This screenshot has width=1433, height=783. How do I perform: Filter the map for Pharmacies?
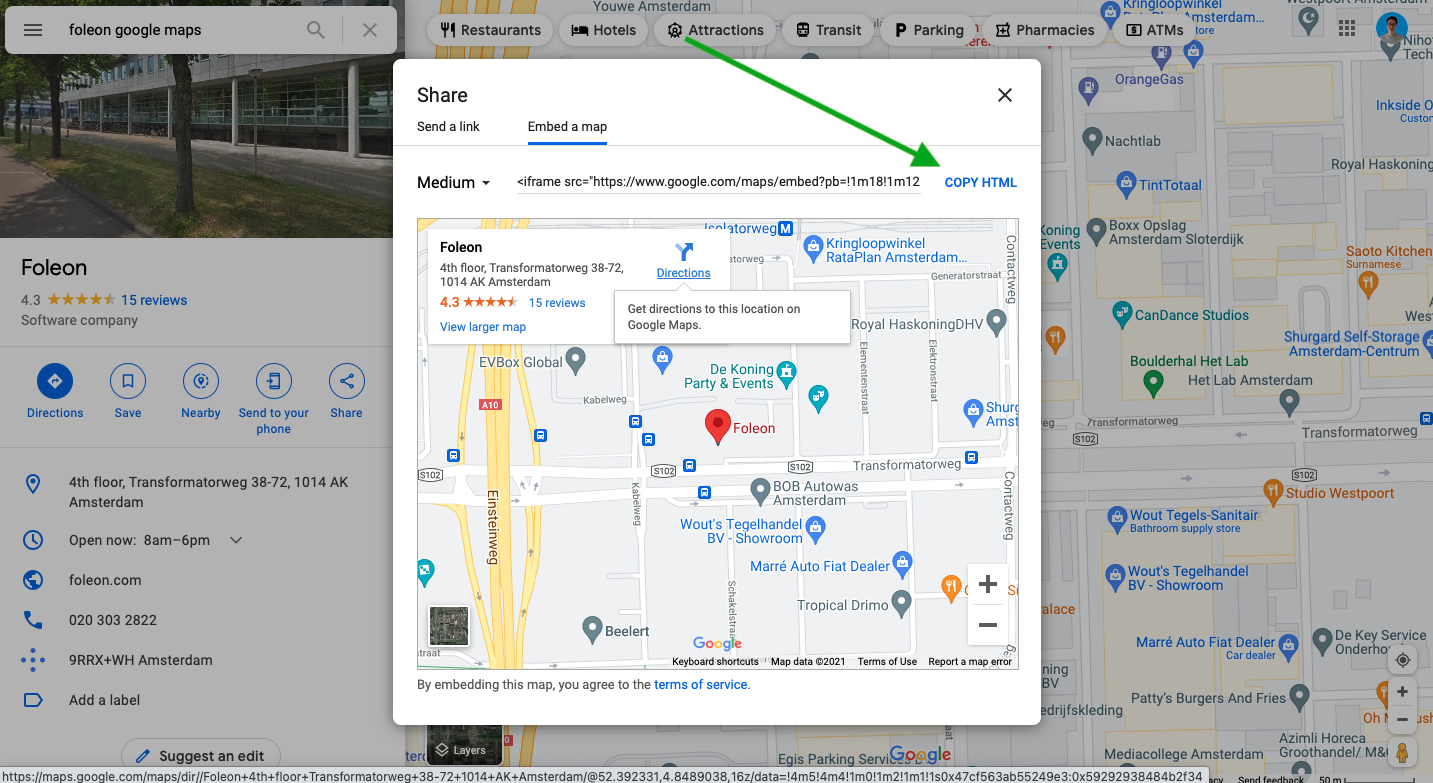(x=1044, y=29)
